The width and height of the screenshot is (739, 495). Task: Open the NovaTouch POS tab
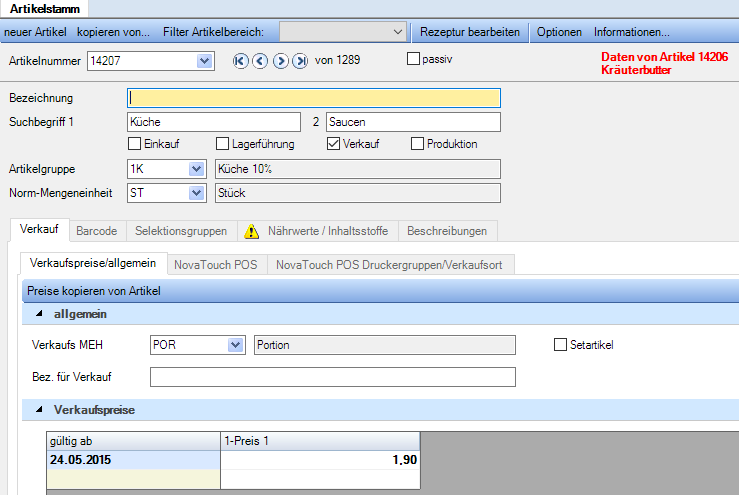tap(216, 265)
